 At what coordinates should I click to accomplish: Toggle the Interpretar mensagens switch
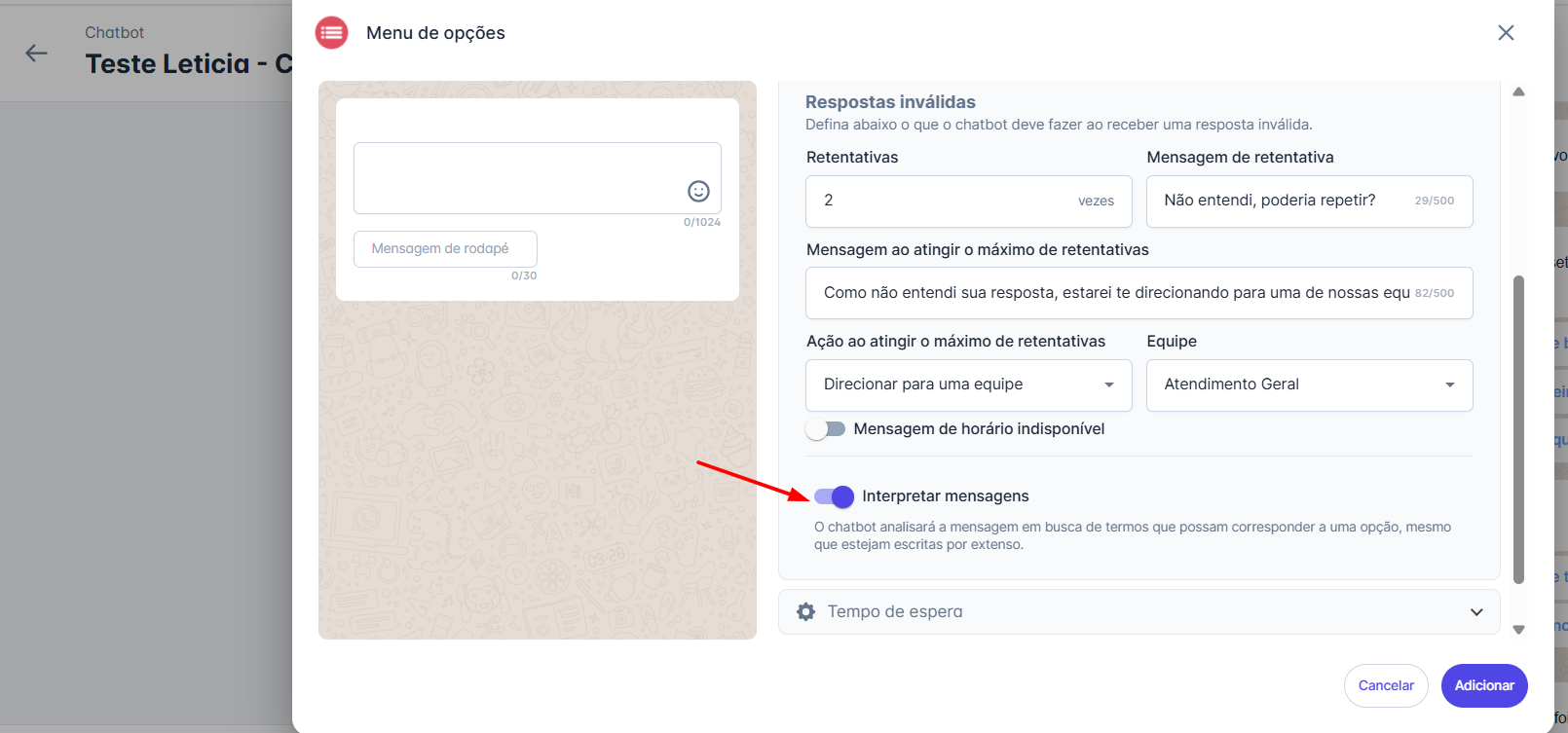click(x=835, y=496)
